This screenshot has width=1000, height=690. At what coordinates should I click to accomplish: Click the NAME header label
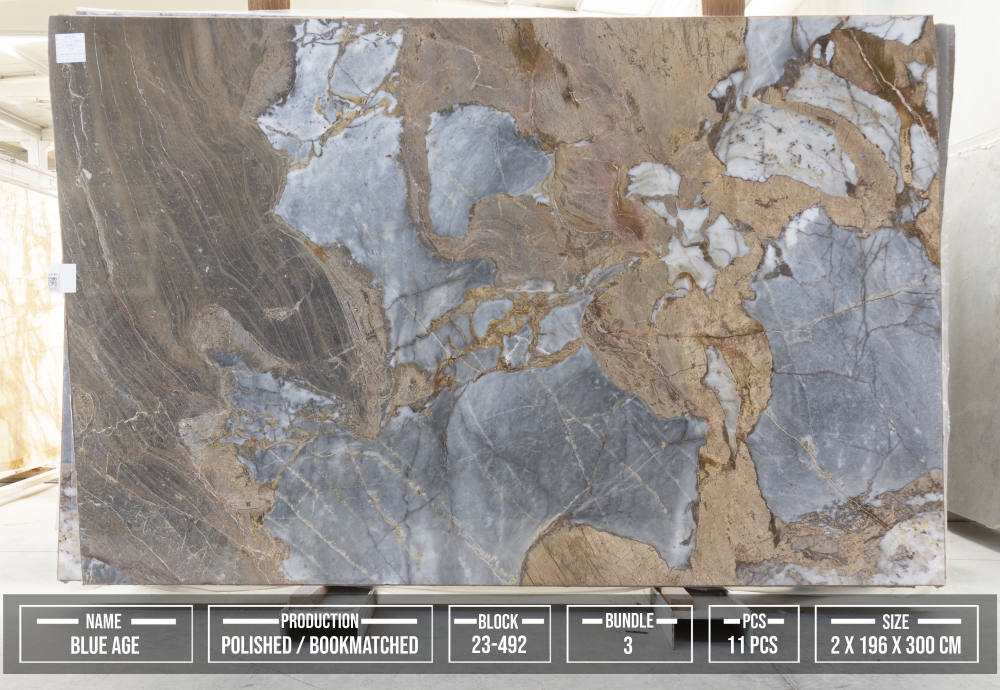(x=105, y=621)
